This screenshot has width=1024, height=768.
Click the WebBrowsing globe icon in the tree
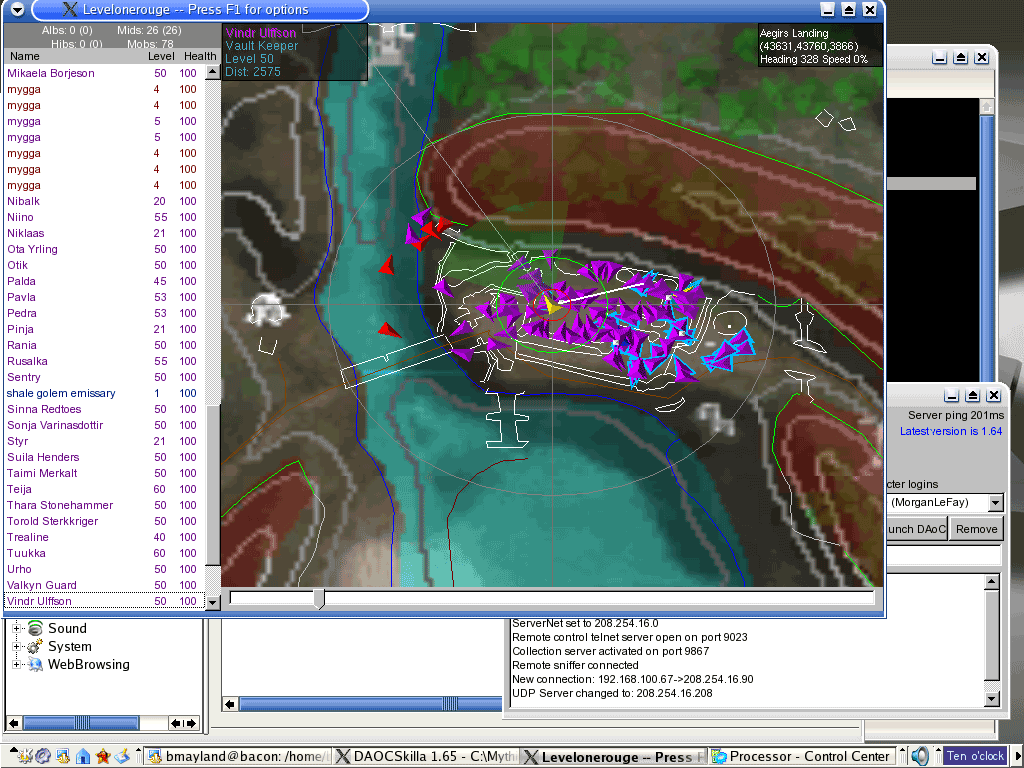pyautogui.click(x=35, y=664)
